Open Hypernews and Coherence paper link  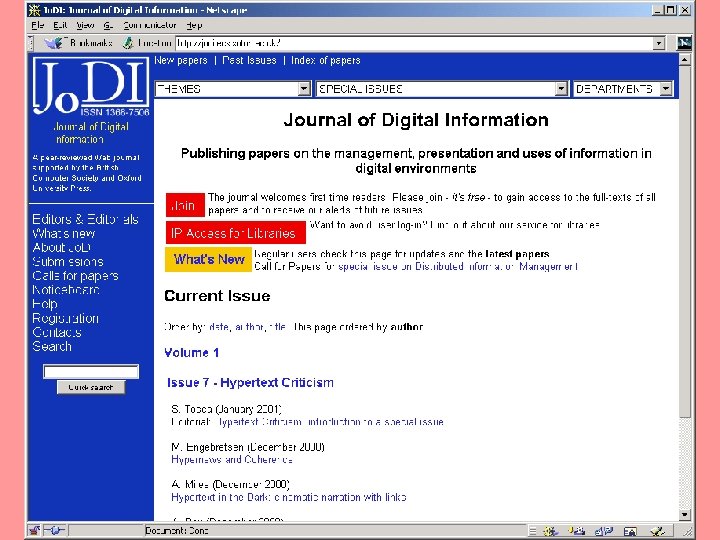coord(232,459)
